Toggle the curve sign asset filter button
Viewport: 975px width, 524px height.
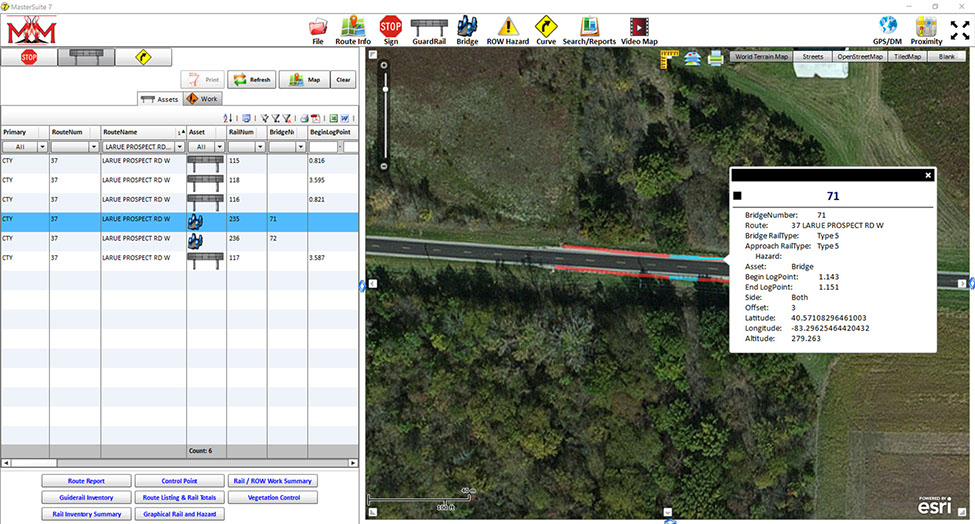[x=144, y=57]
